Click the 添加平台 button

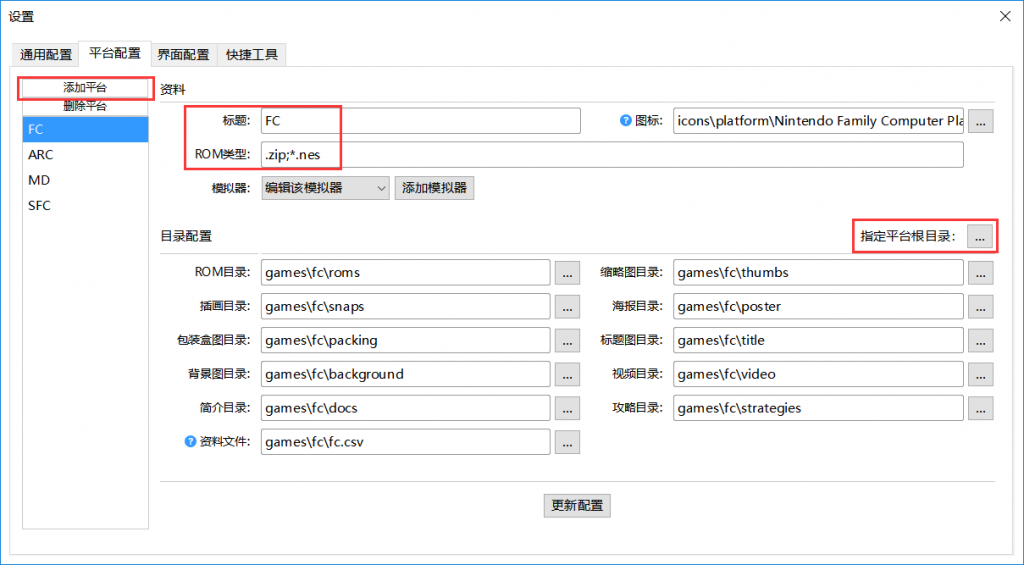[85, 88]
